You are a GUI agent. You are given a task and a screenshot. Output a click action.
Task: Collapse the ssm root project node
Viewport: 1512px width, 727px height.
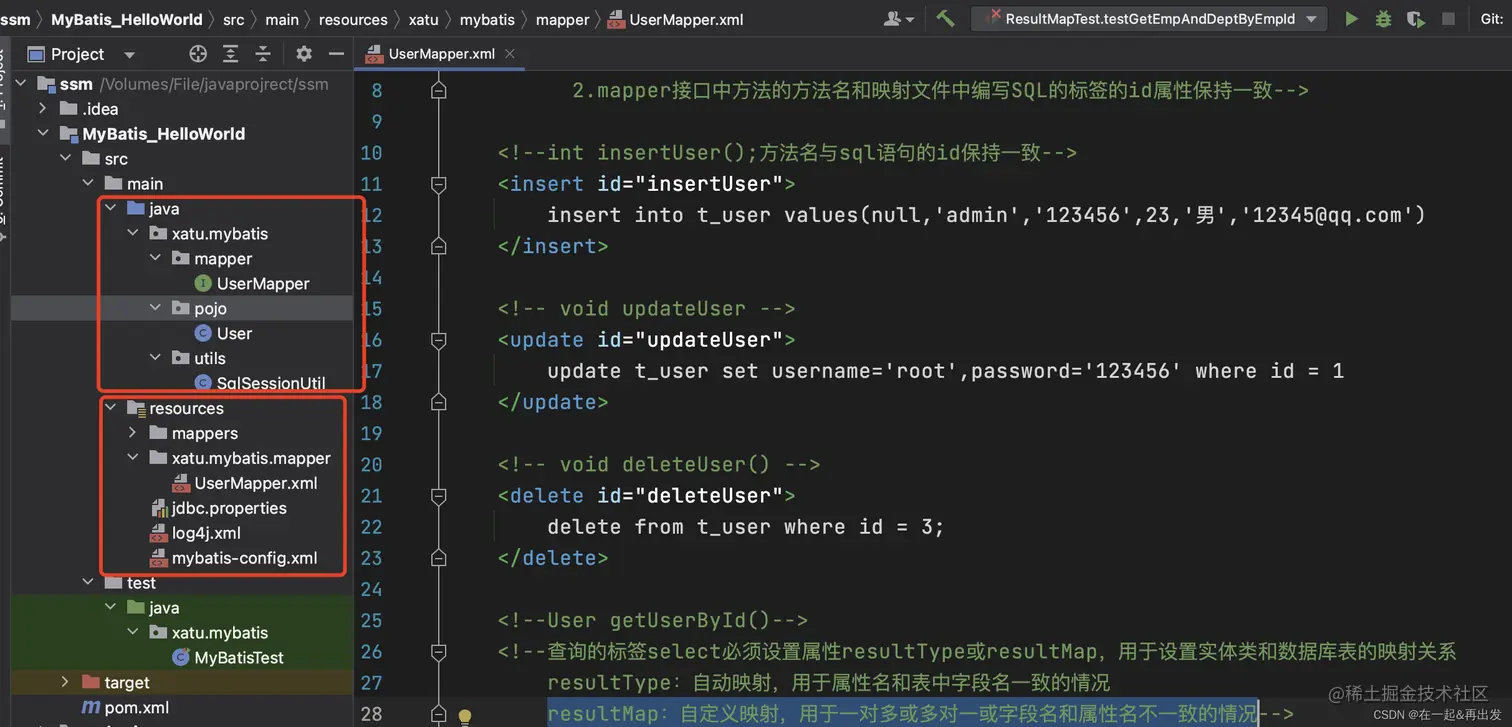[x=21, y=84]
